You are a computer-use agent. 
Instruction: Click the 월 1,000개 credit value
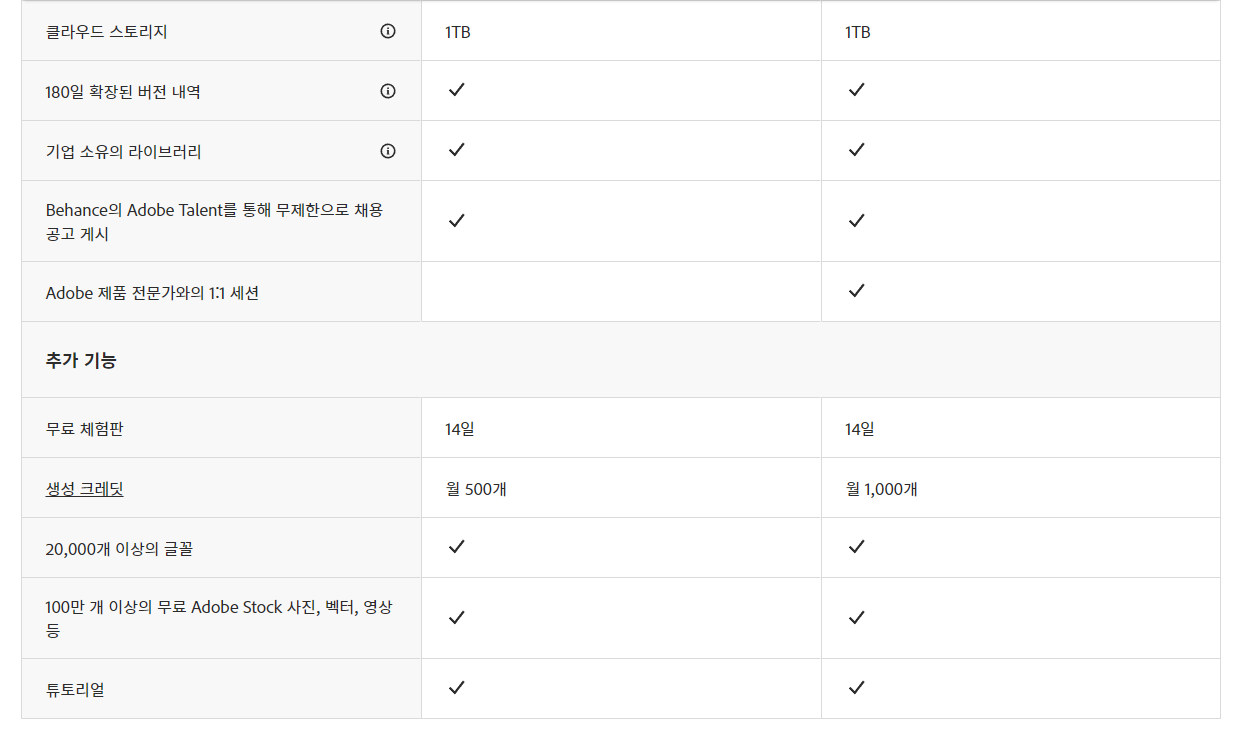tap(879, 487)
